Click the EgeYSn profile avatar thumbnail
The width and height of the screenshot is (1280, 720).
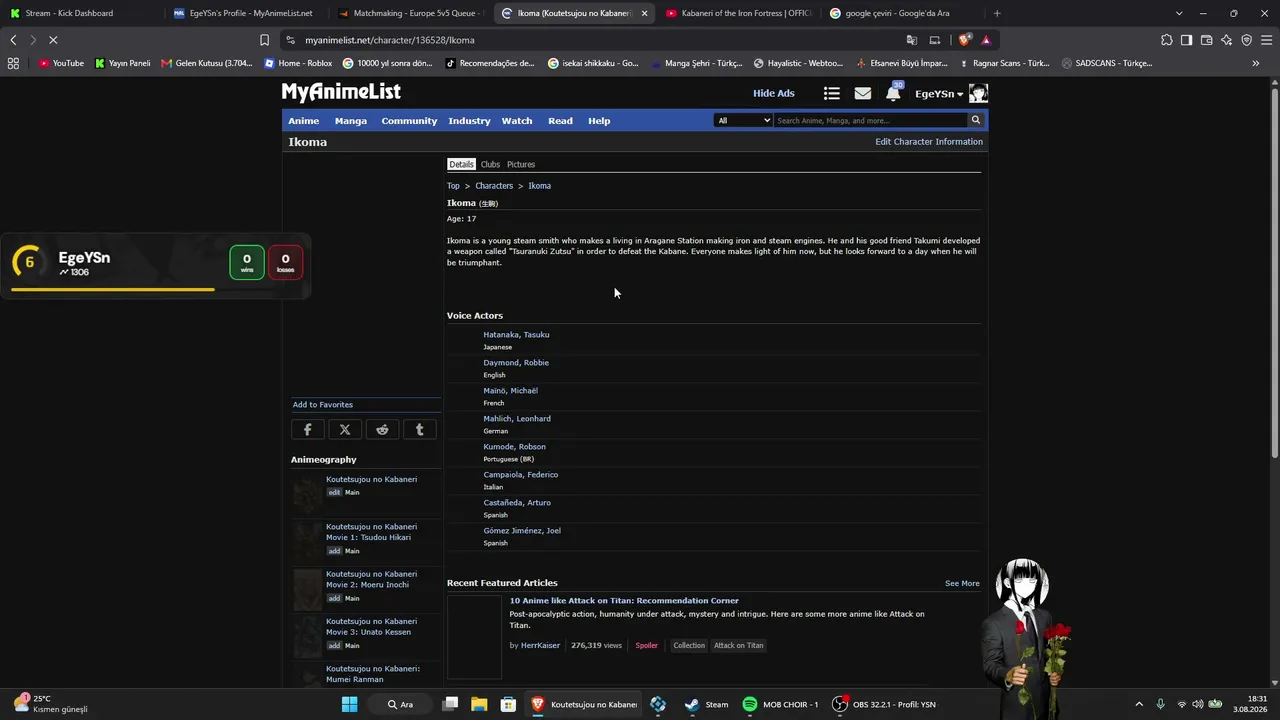(978, 93)
